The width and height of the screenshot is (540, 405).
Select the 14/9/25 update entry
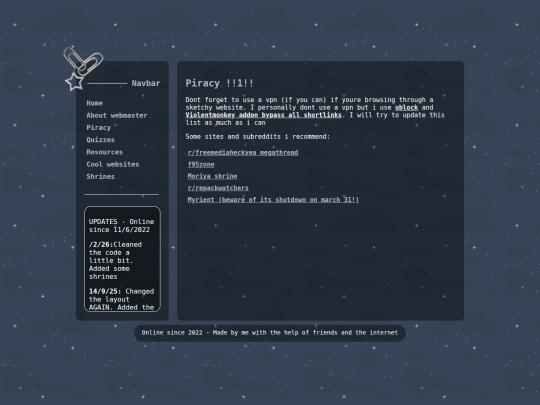[121, 299]
